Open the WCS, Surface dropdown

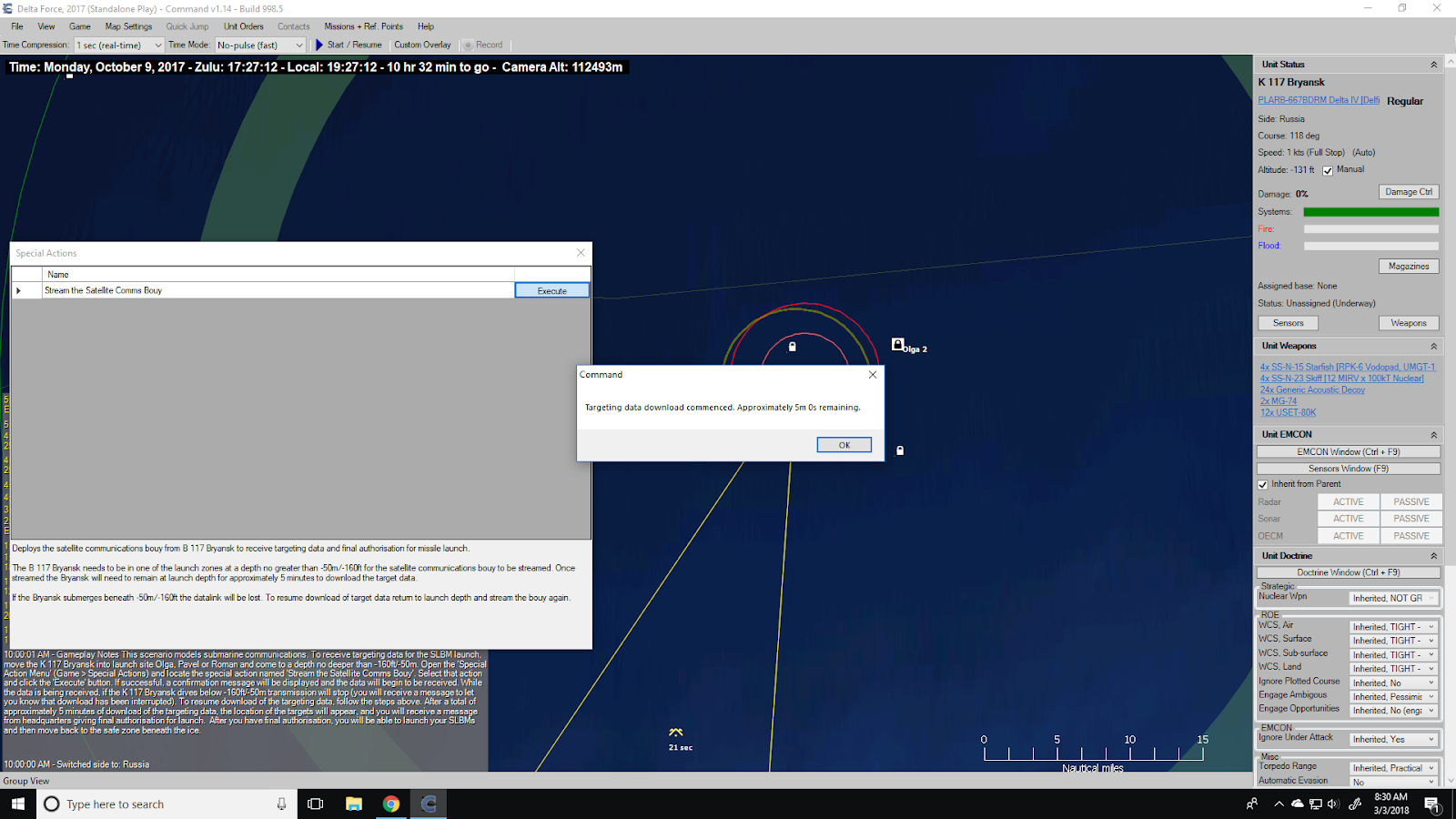(x=1393, y=641)
